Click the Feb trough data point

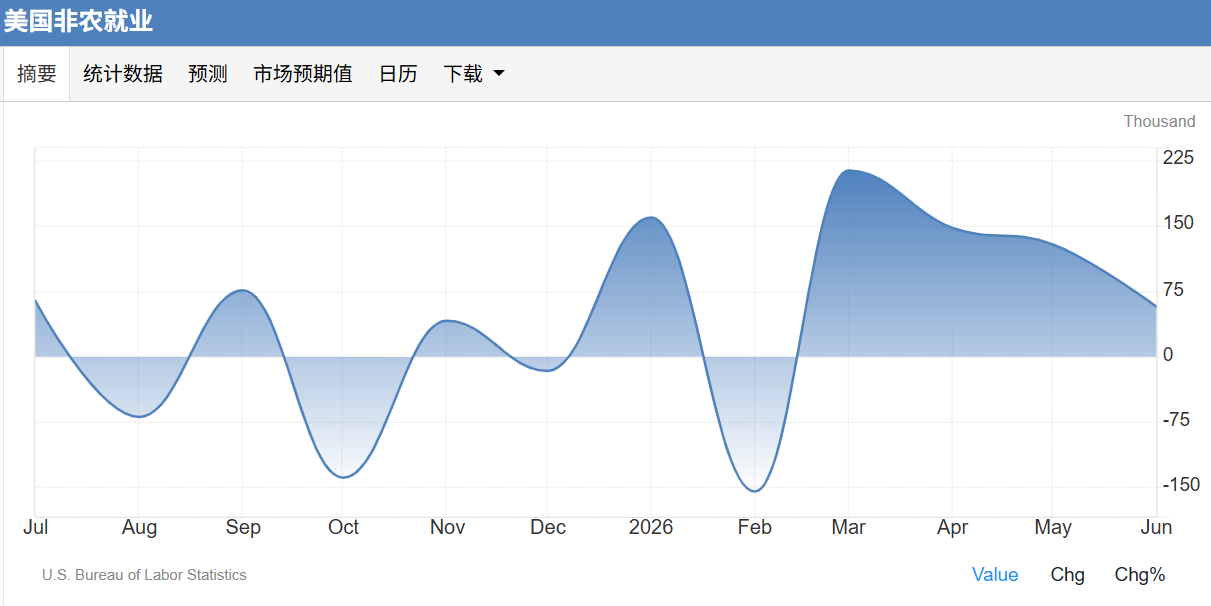754,491
